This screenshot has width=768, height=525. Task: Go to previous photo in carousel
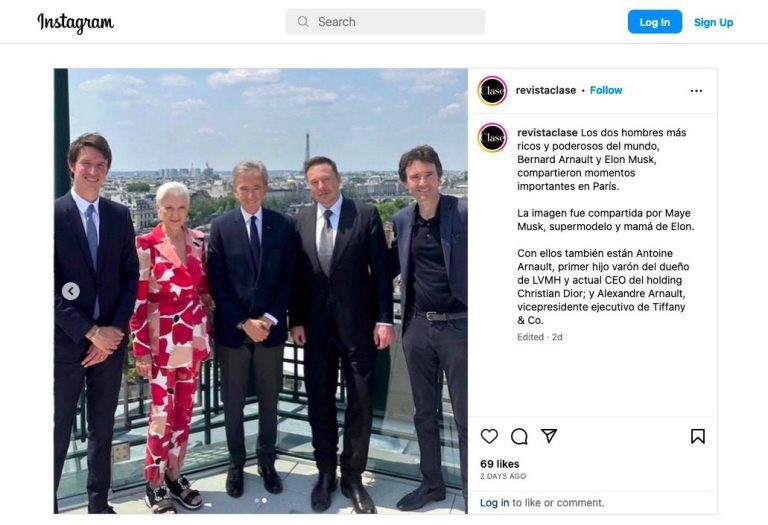pos(71,291)
